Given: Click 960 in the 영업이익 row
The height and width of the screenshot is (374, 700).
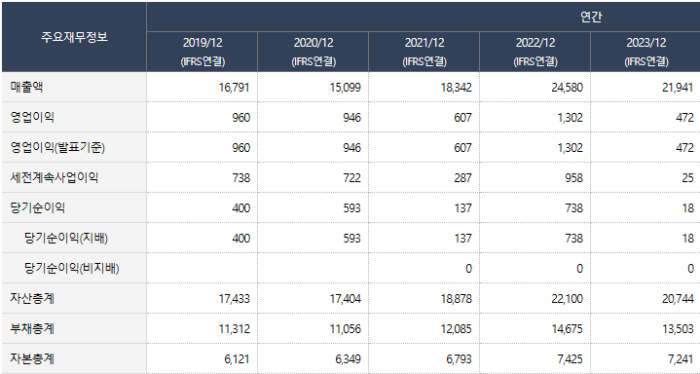Looking at the screenshot, I should [x=241, y=117].
